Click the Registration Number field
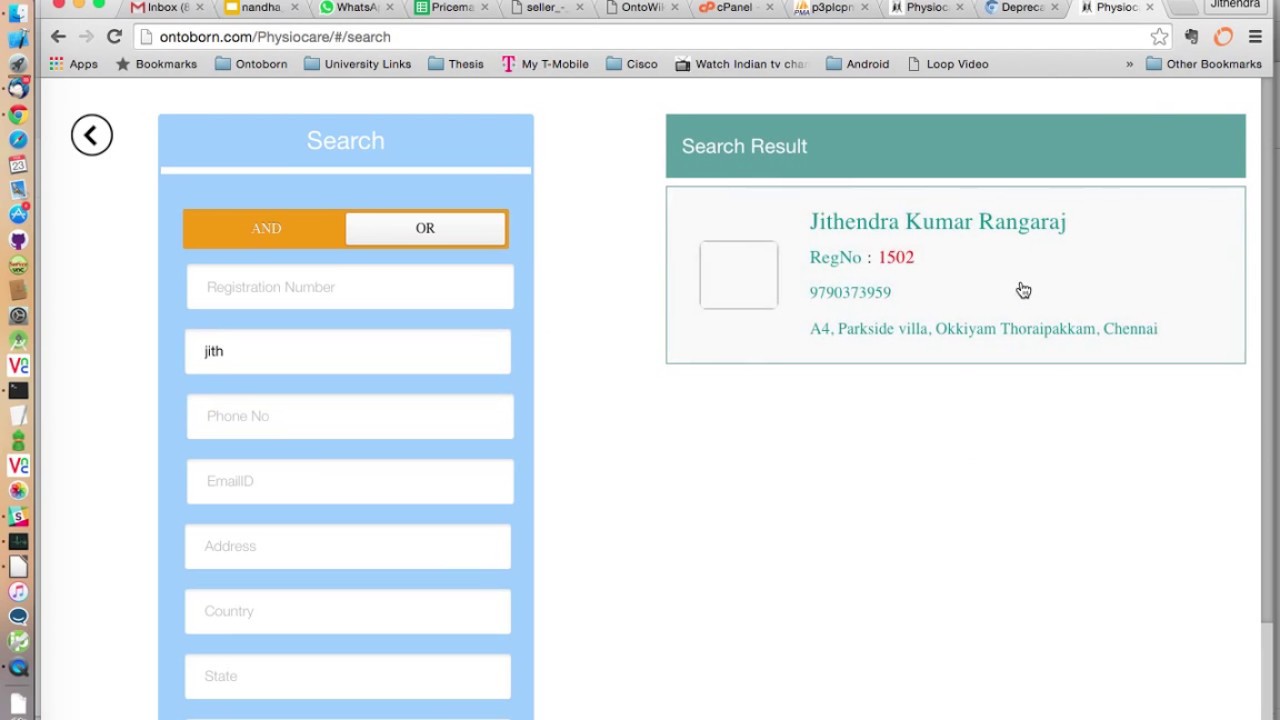1280x720 pixels. [x=350, y=287]
